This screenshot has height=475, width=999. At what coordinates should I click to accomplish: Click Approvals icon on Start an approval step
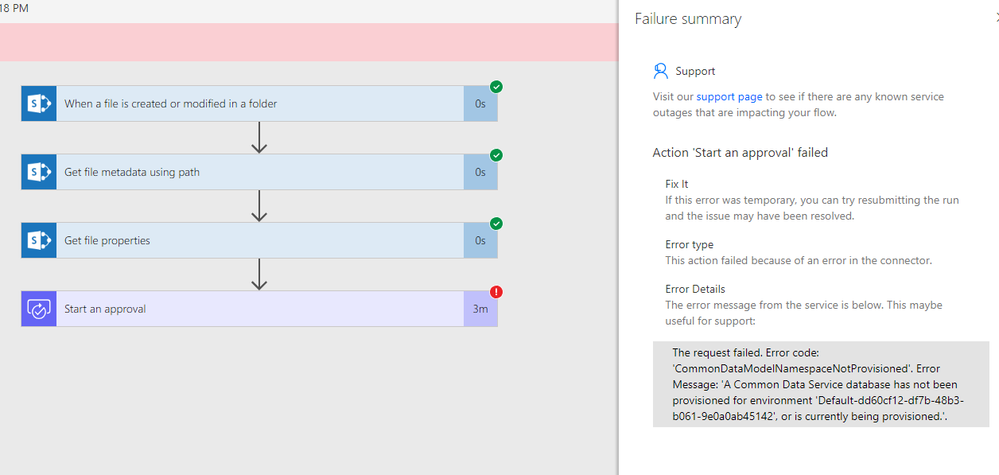39,309
